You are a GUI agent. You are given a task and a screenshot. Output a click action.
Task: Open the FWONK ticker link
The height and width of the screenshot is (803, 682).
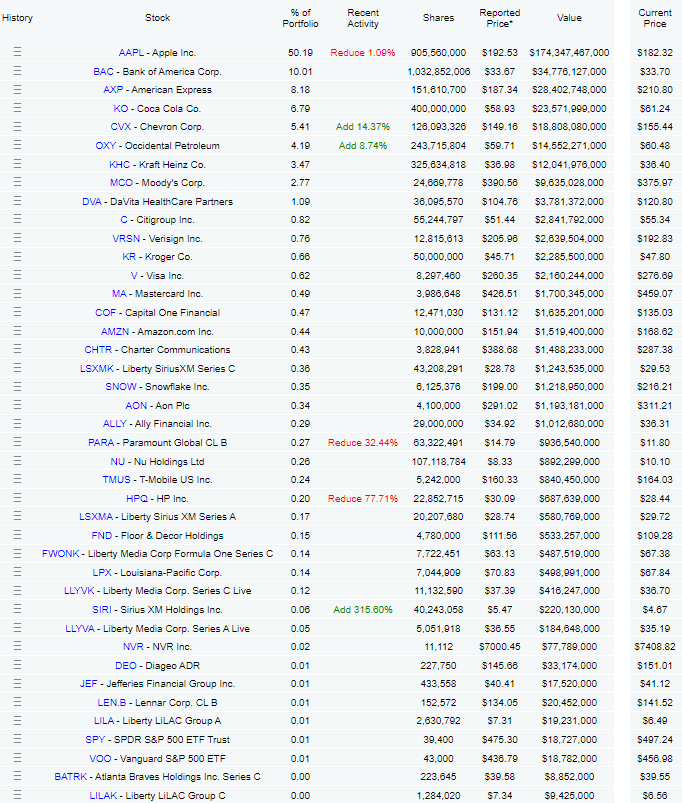pos(60,554)
